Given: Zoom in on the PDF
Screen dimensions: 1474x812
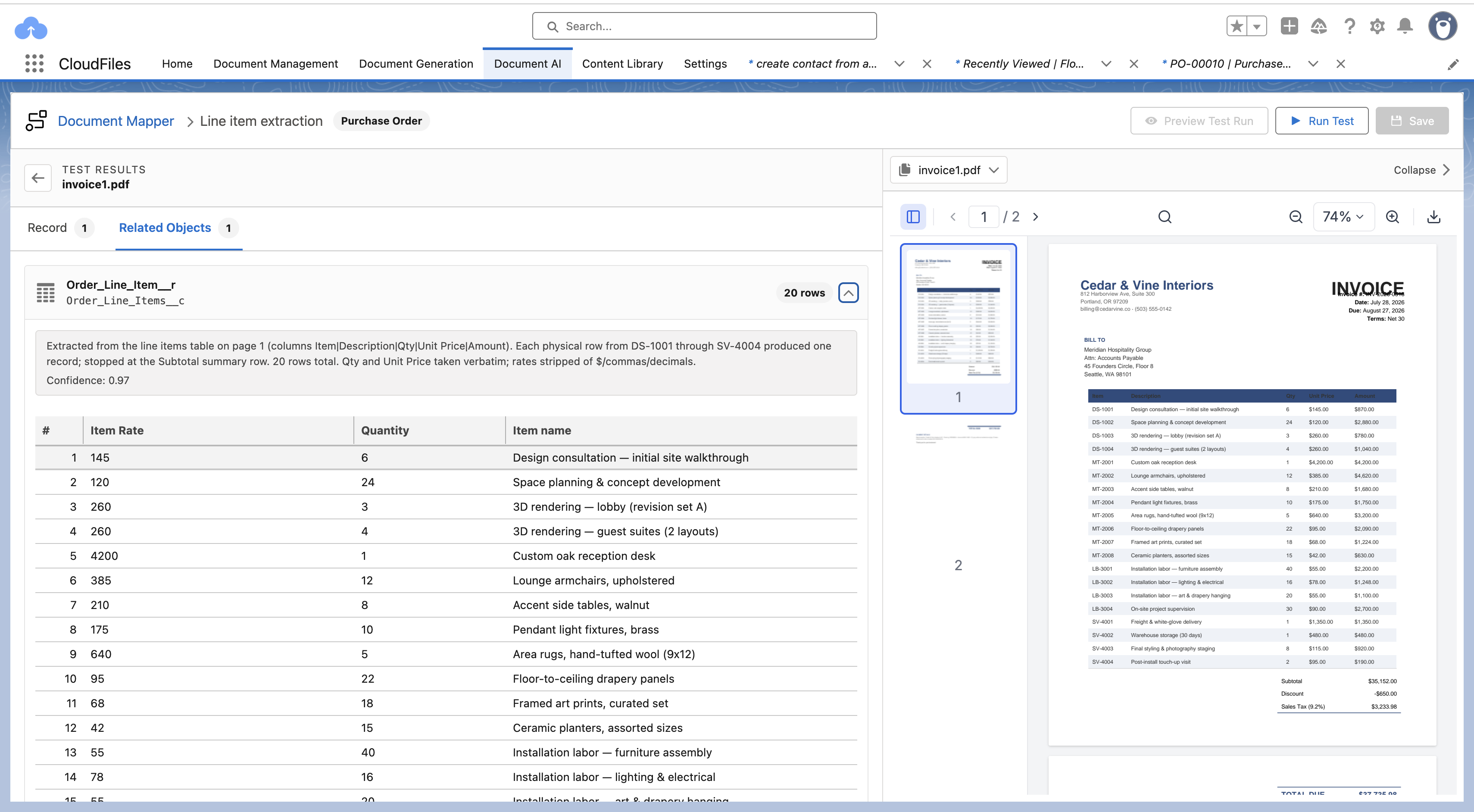Looking at the screenshot, I should pos(1393,217).
